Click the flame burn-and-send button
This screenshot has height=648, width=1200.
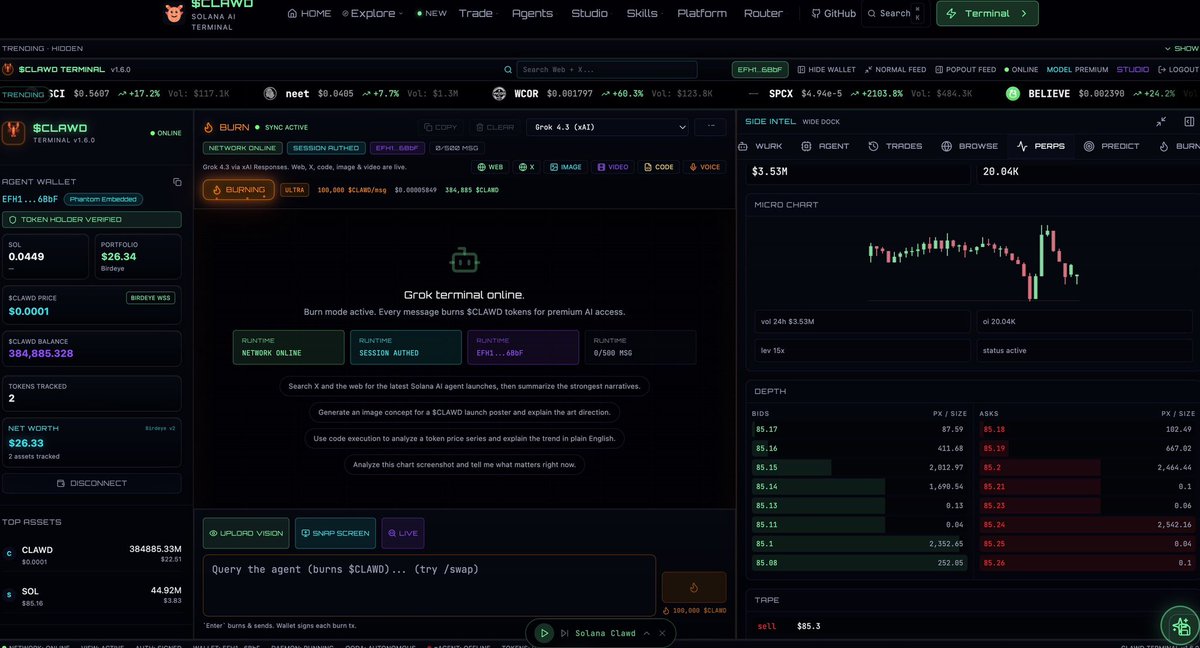tap(694, 588)
